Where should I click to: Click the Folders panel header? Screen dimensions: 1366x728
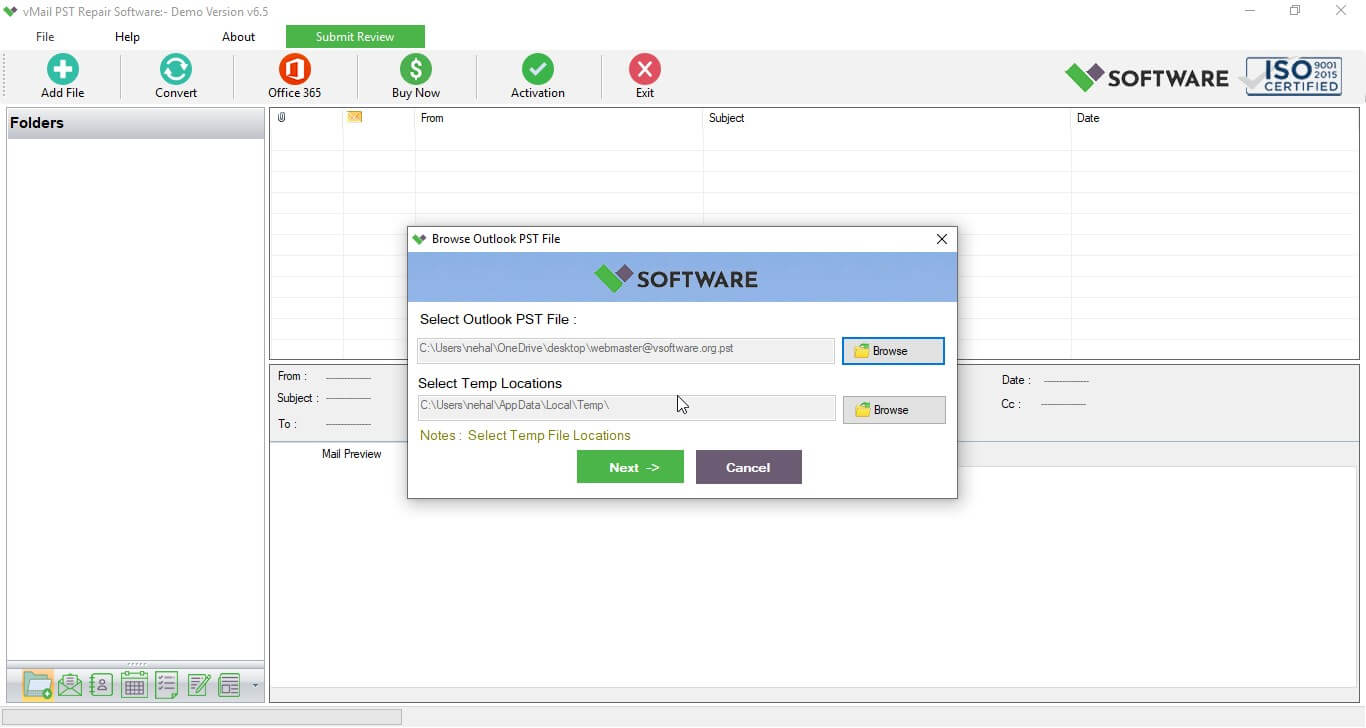(136, 123)
